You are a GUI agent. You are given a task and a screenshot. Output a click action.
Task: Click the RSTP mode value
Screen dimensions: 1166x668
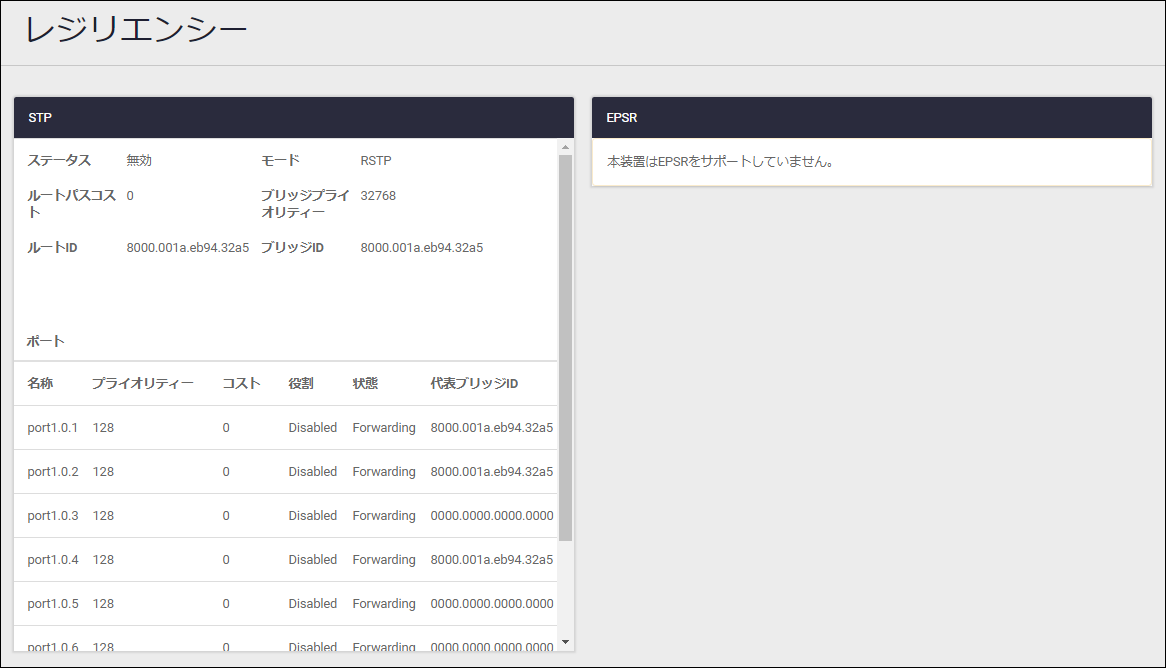(x=377, y=160)
